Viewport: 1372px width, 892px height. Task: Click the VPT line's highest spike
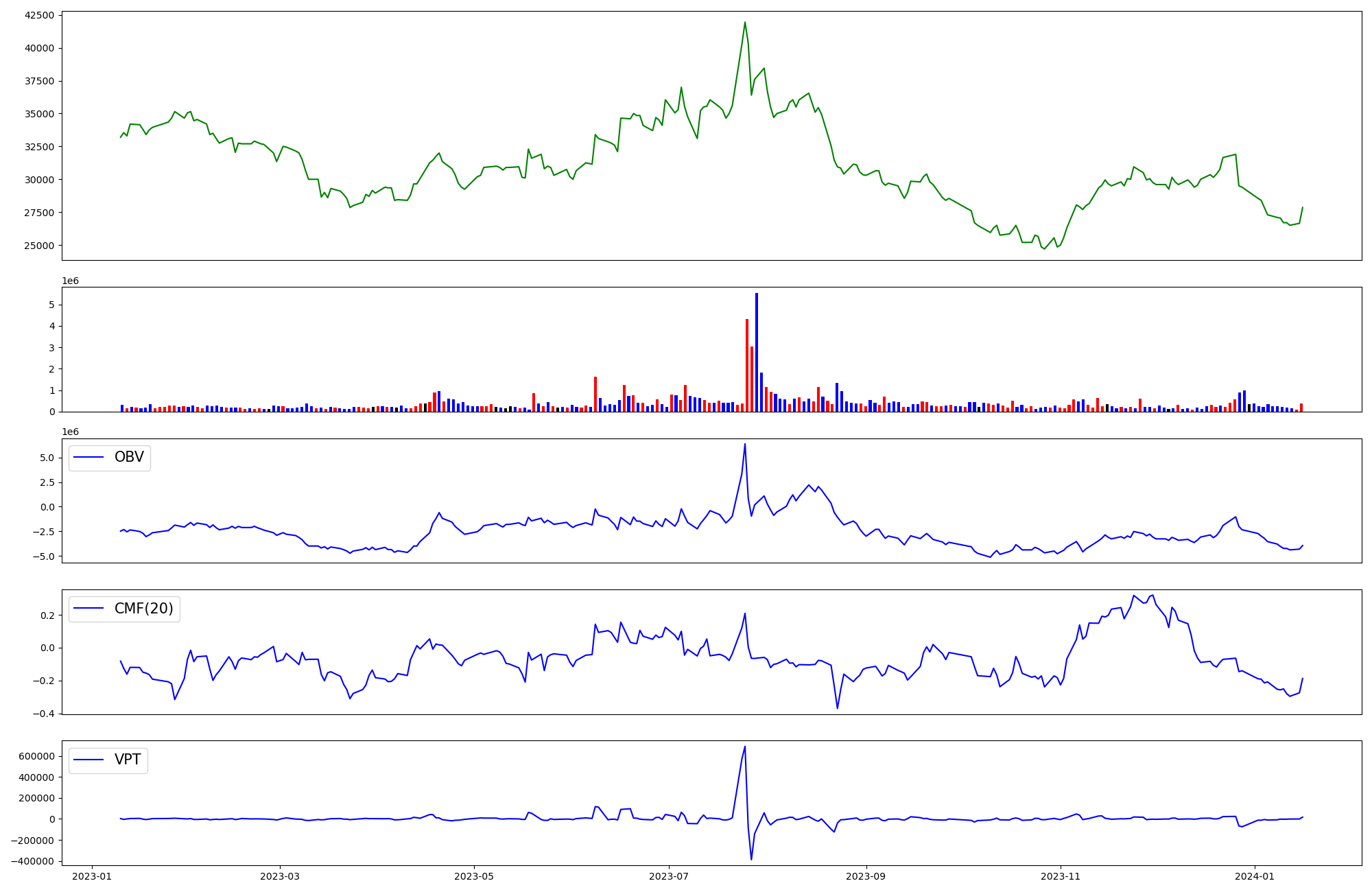pos(745,747)
